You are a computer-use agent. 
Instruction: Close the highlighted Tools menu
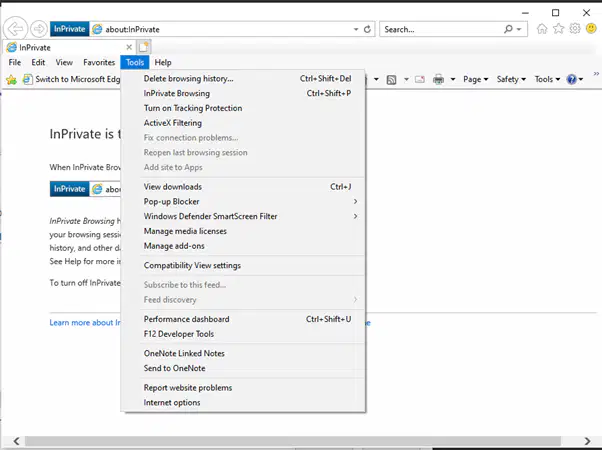135,62
